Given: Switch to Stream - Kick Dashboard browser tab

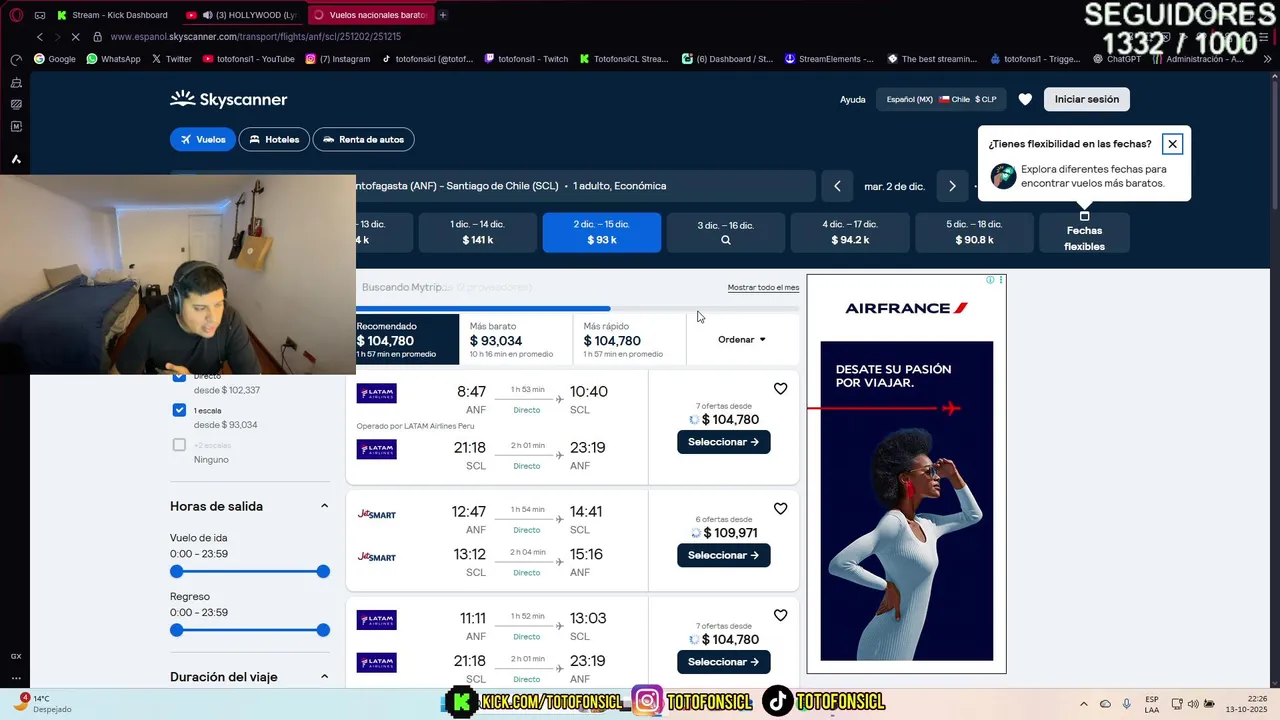Looking at the screenshot, I should coord(113,15).
